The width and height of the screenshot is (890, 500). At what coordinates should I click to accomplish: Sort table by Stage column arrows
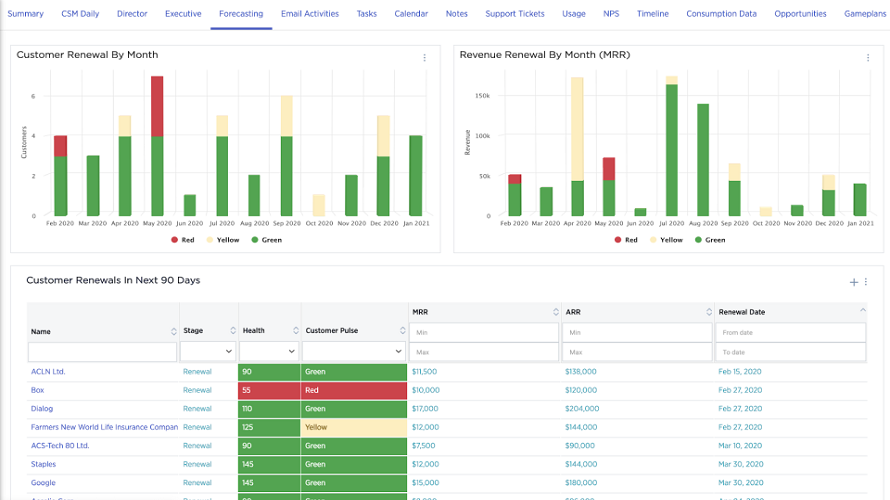[x=233, y=330]
